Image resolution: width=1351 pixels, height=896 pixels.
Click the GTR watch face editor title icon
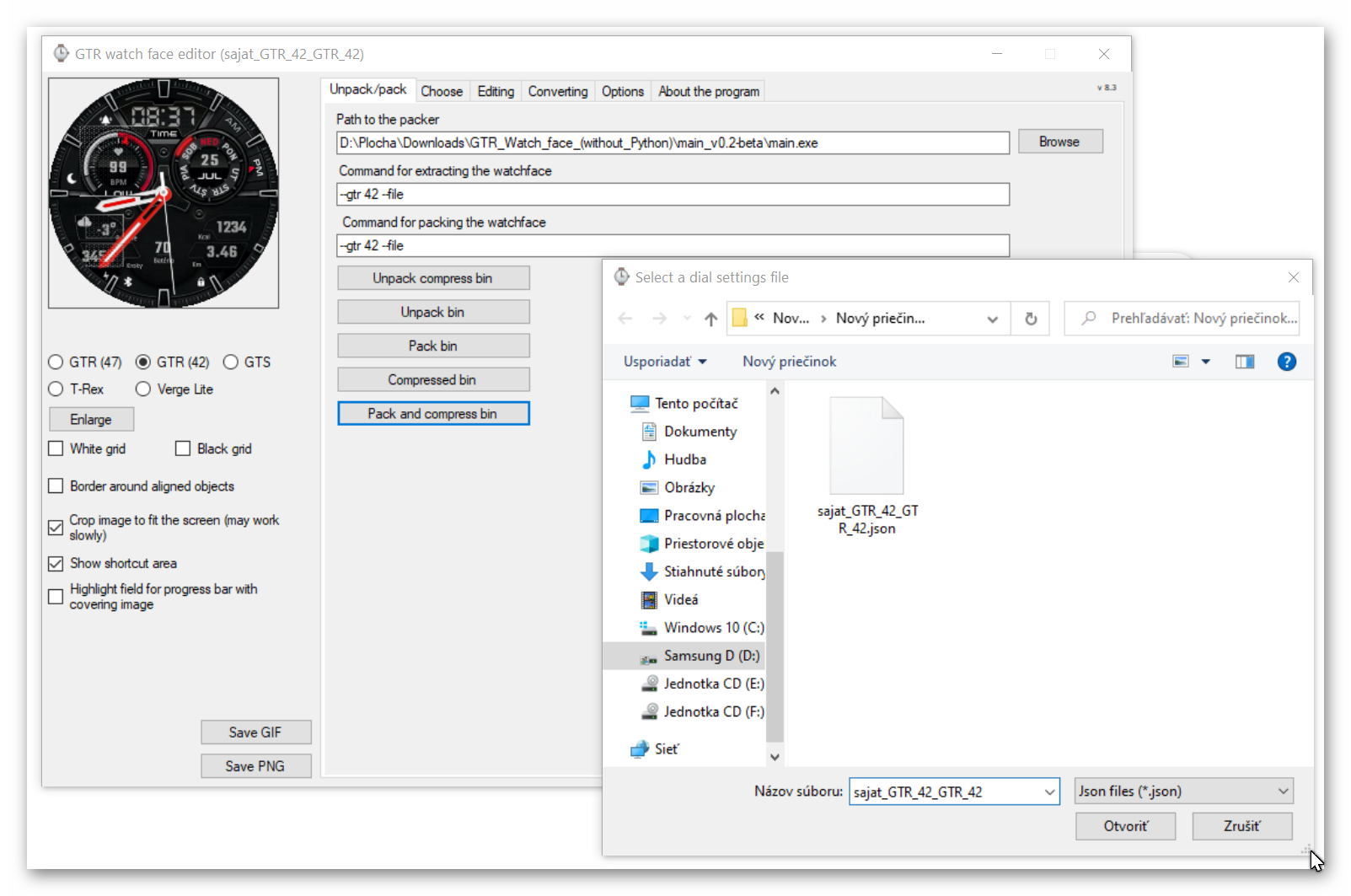[x=61, y=53]
